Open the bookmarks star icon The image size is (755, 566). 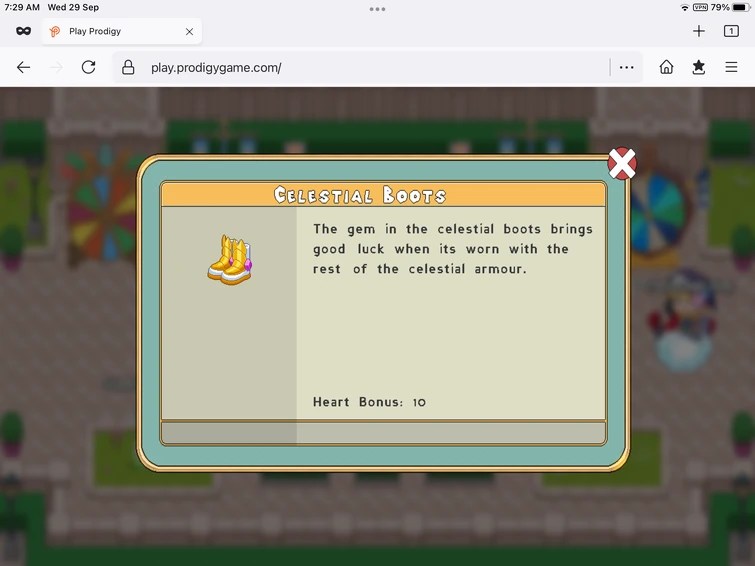pos(699,67)
